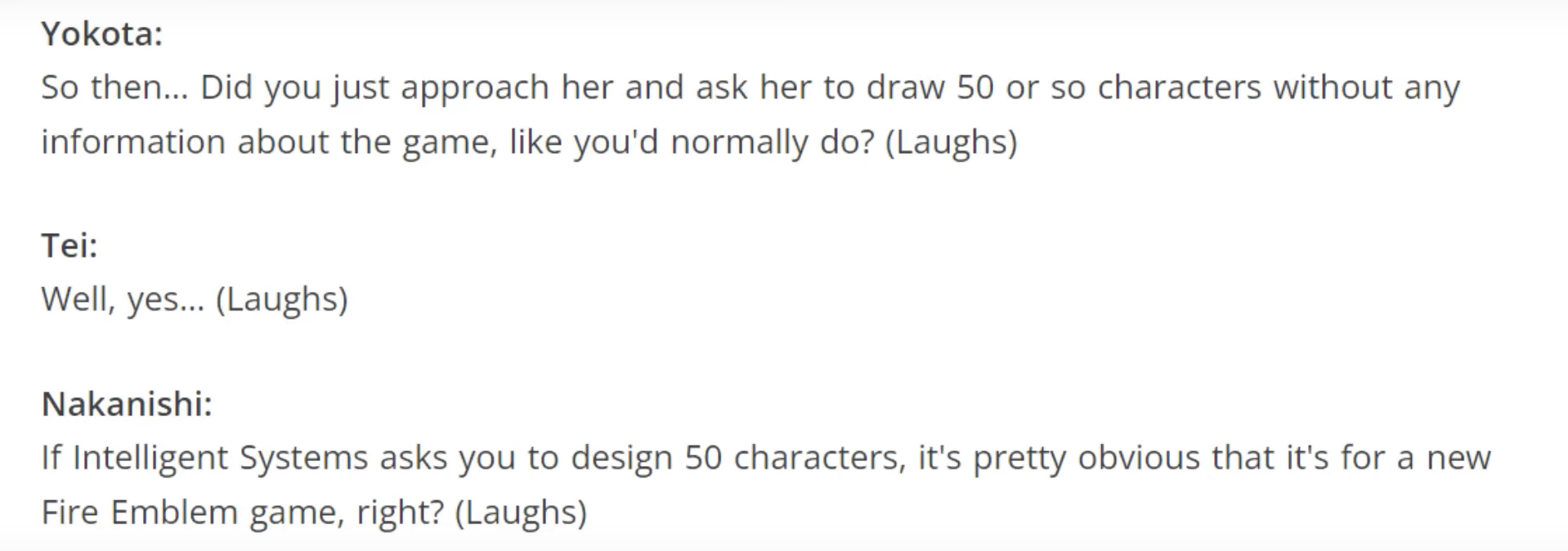1568x551 pixels.
Task: Click the words "normally do?"
Action: 772,144
